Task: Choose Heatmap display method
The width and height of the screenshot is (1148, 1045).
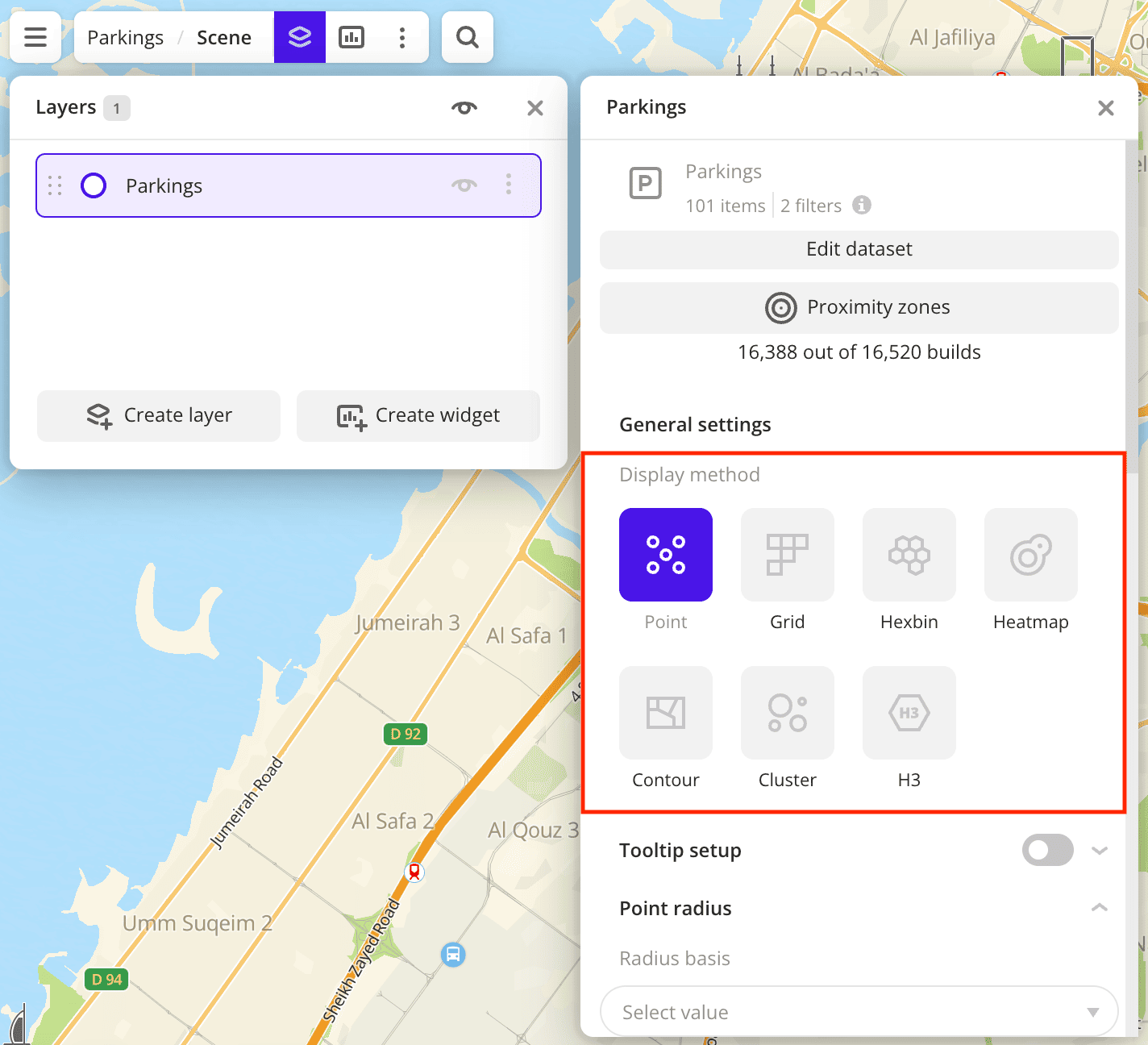Action: pos(1030,555)
